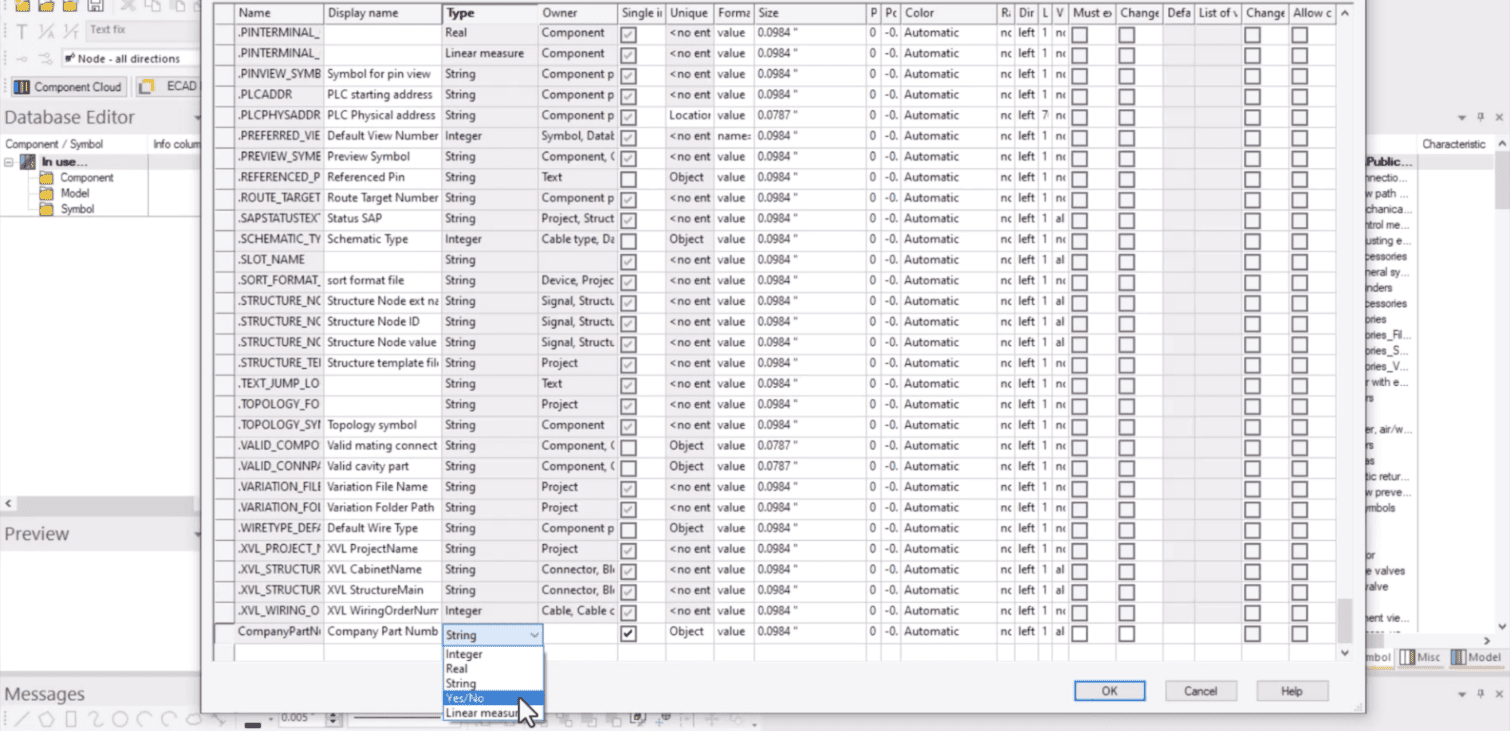Toggle Single instance for .WIRETYPE_DEFA row
This screenshot has width=1510, height=731.
[x=628, y=529]
